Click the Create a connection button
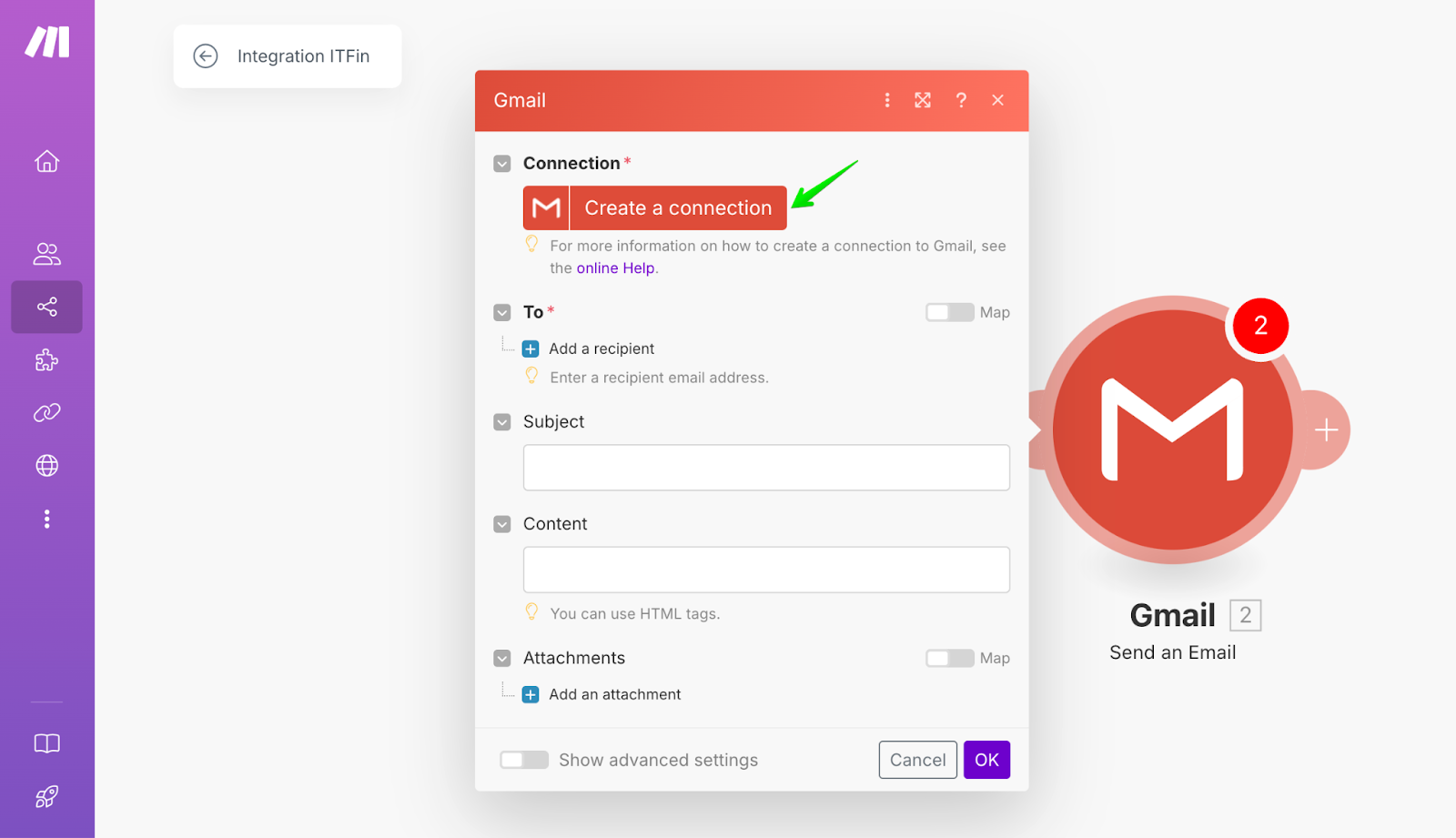This screenshot has width=1456, height=838. point(655,207)
